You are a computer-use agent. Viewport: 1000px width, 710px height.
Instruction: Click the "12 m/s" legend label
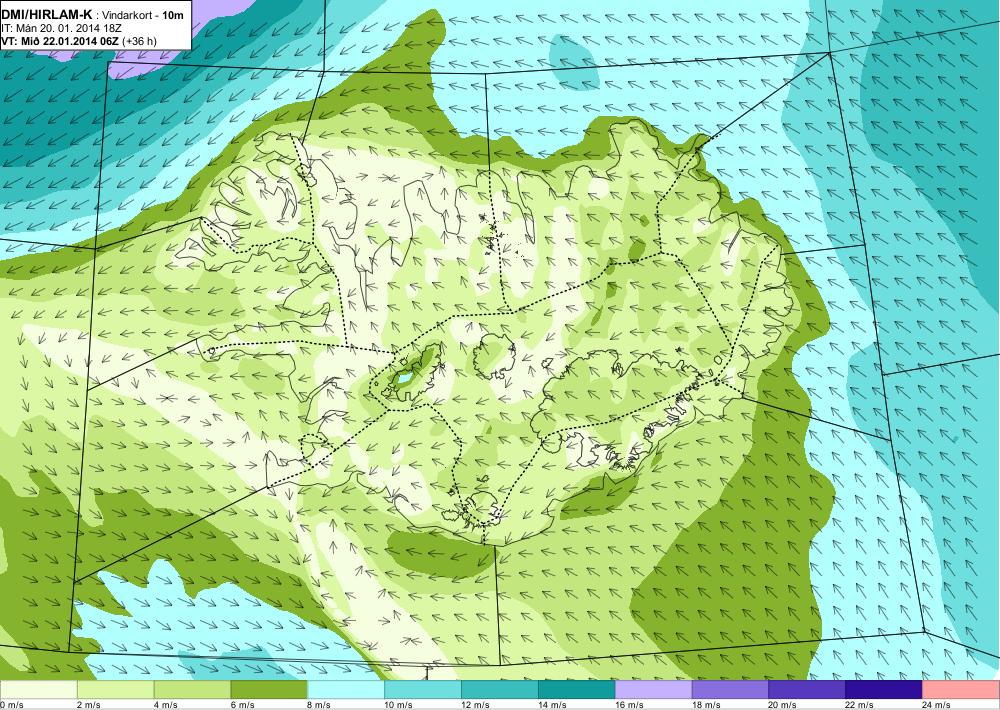[476, 705]
